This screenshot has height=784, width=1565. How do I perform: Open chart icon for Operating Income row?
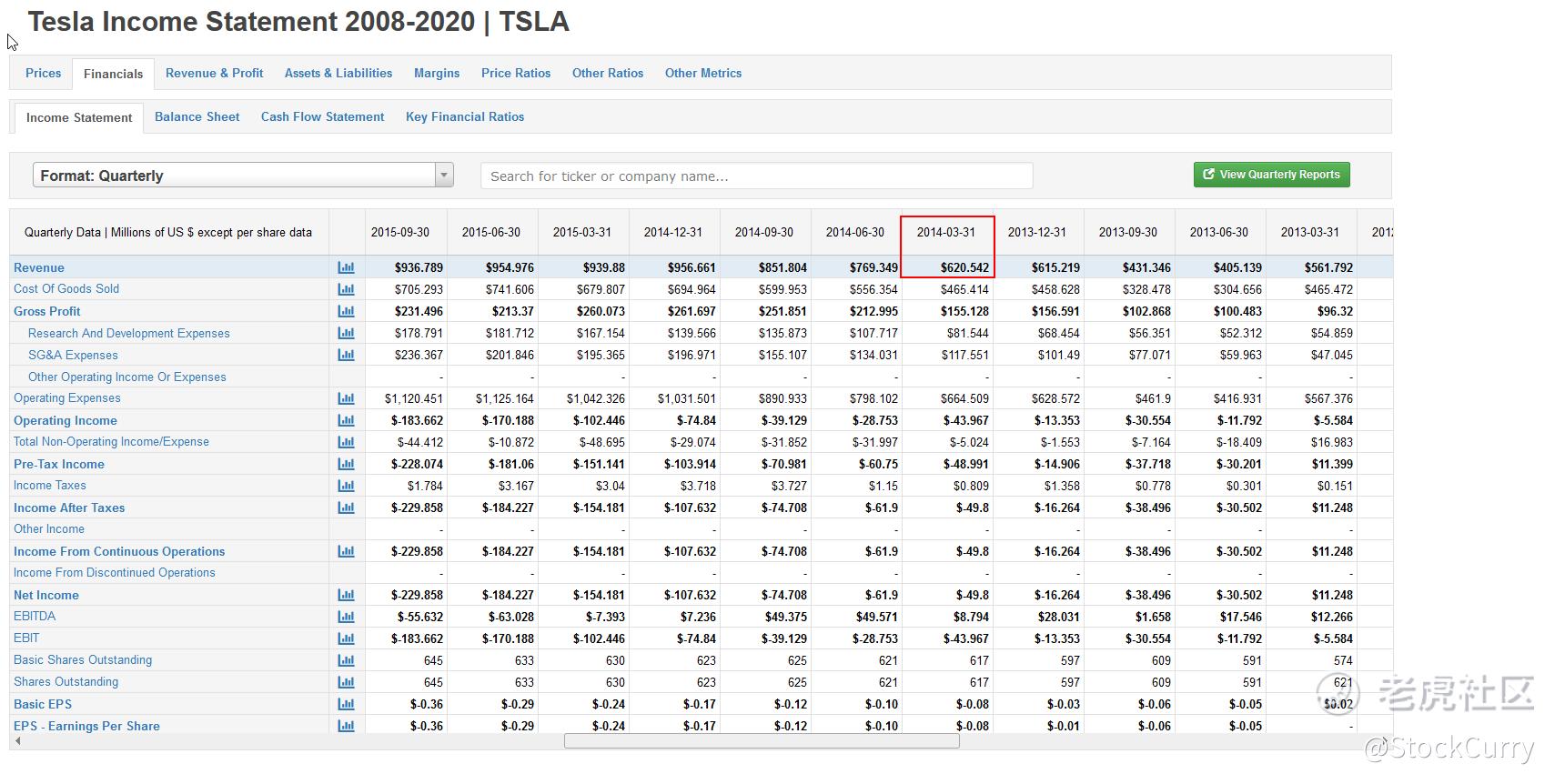click(x=346, y=420)
